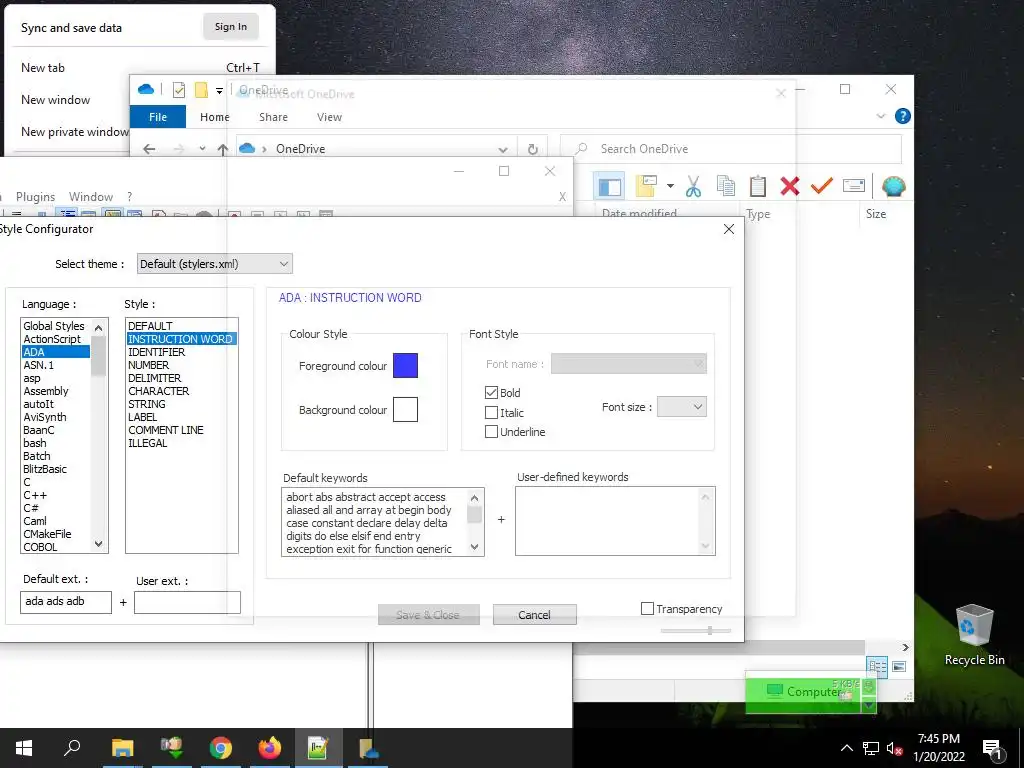Open the recent locations dropdown in Explorer
This screenshot has height=768, width=1024.
202,149
